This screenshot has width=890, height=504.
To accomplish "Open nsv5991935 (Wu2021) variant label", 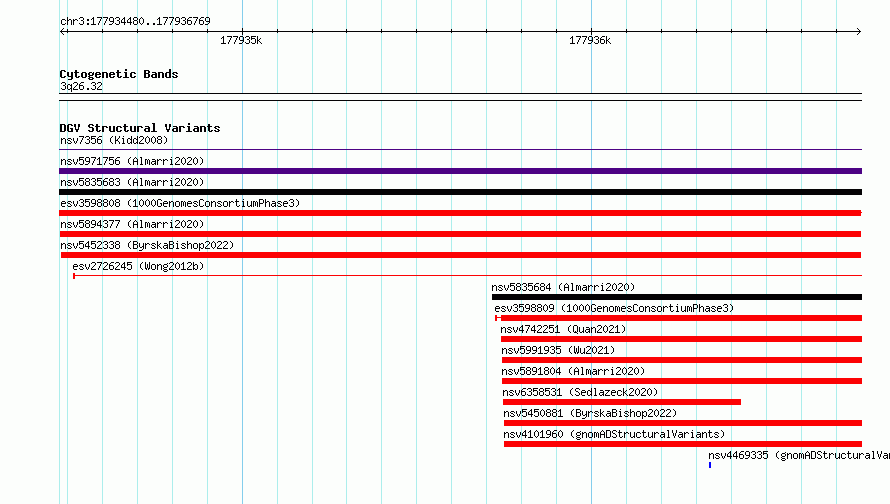I will click(x=558, y=350).
